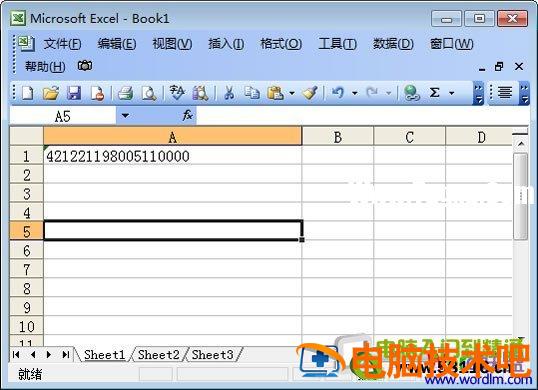Open the 视图(V) View menu
Screen dimensions: 538x390
click(172, 44)
